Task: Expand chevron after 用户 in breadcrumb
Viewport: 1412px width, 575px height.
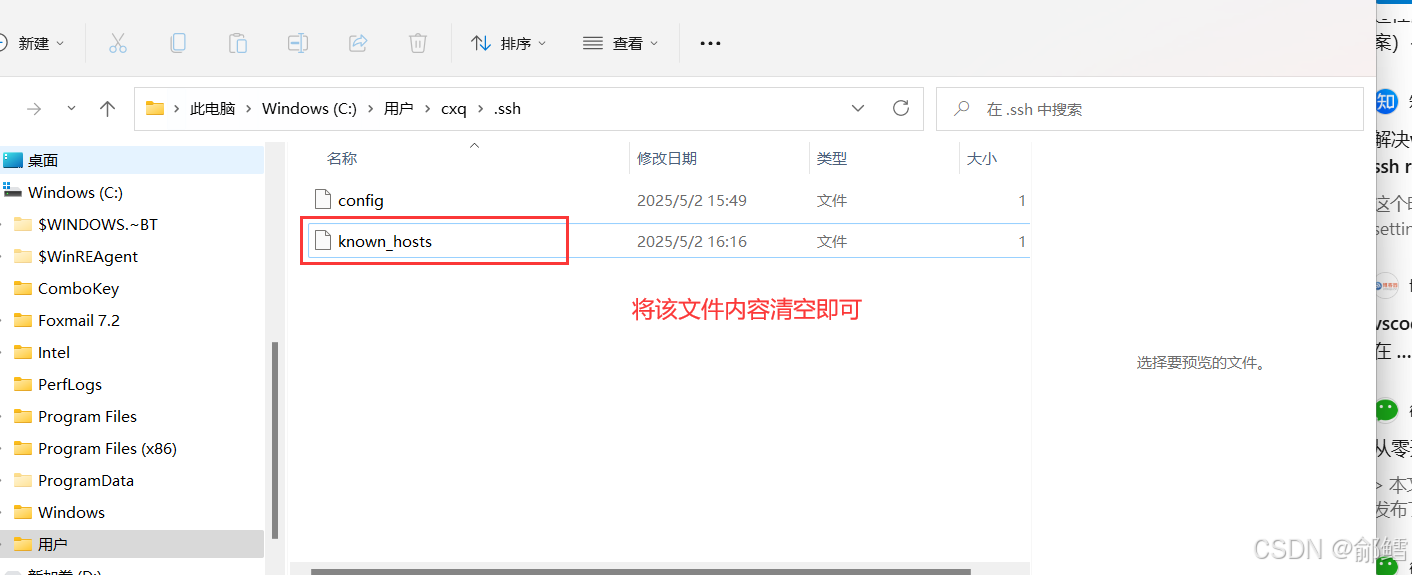Action: [x=427, y=109]
